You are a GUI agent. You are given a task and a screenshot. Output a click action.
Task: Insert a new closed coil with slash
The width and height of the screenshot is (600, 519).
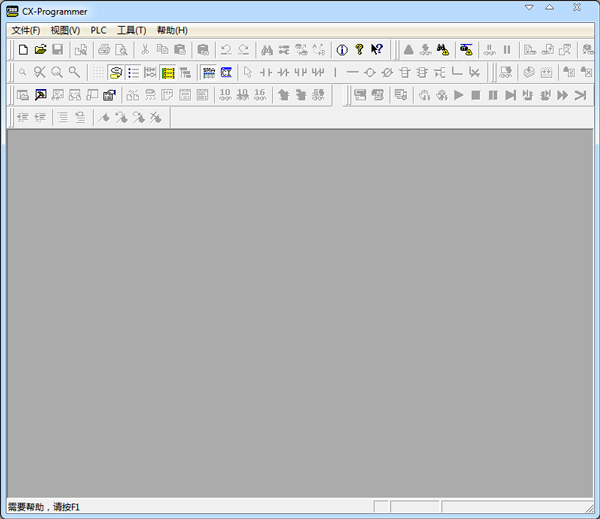[x=387, y=72]
